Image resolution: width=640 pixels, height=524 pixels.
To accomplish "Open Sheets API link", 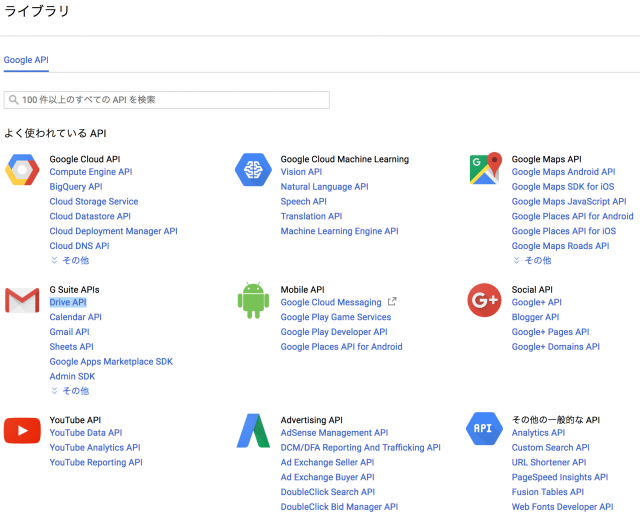I will (x=71, y=347).
